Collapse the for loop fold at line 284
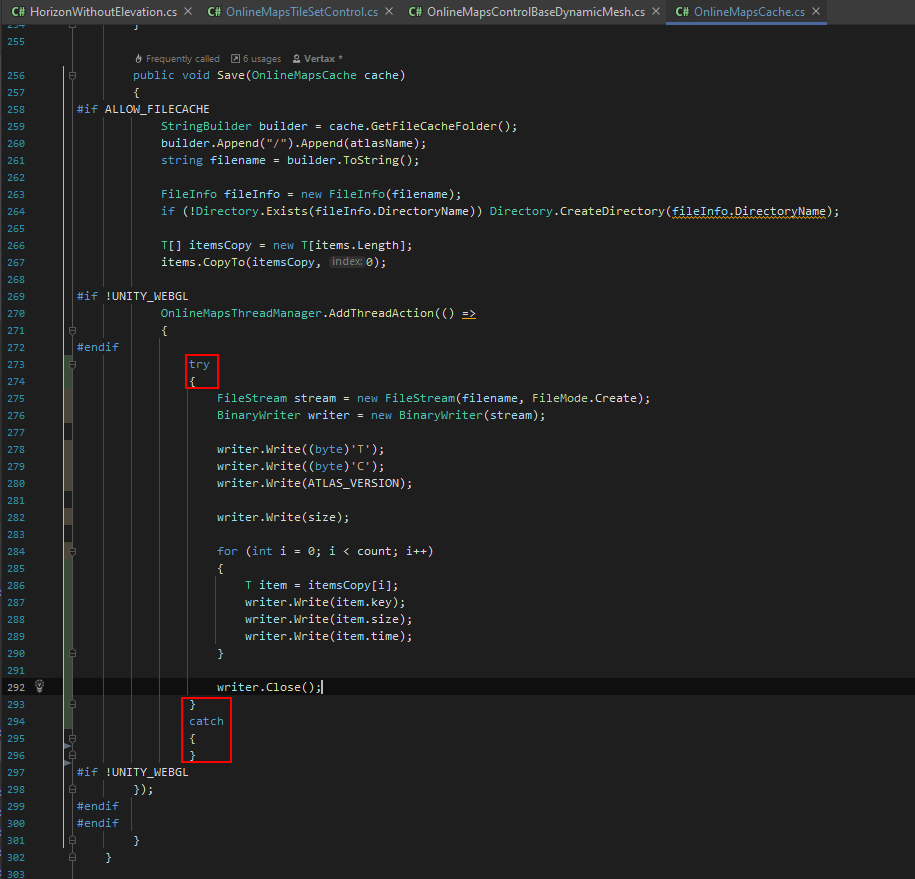The image size is (915, 879). pos(72,551)
